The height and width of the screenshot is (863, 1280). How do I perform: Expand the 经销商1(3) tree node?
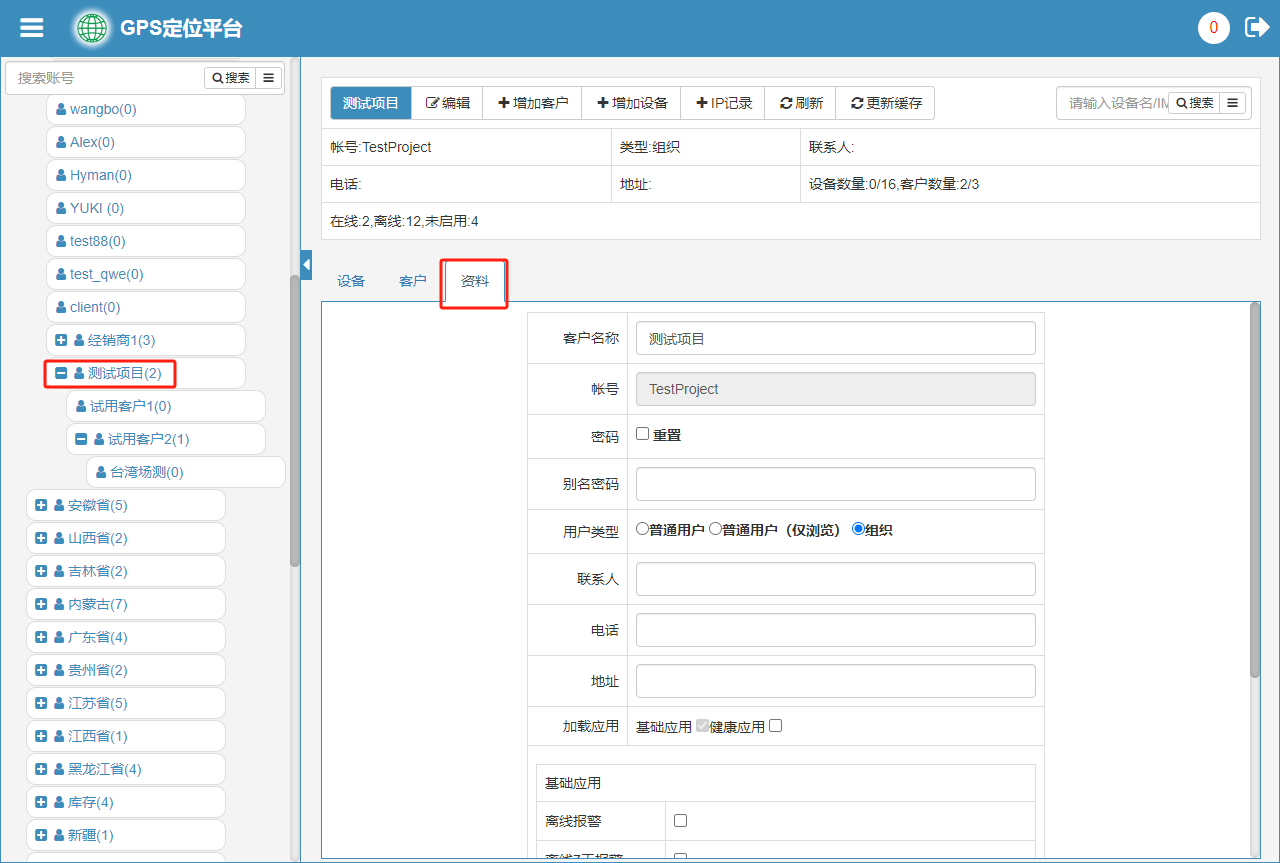[61, 340]
